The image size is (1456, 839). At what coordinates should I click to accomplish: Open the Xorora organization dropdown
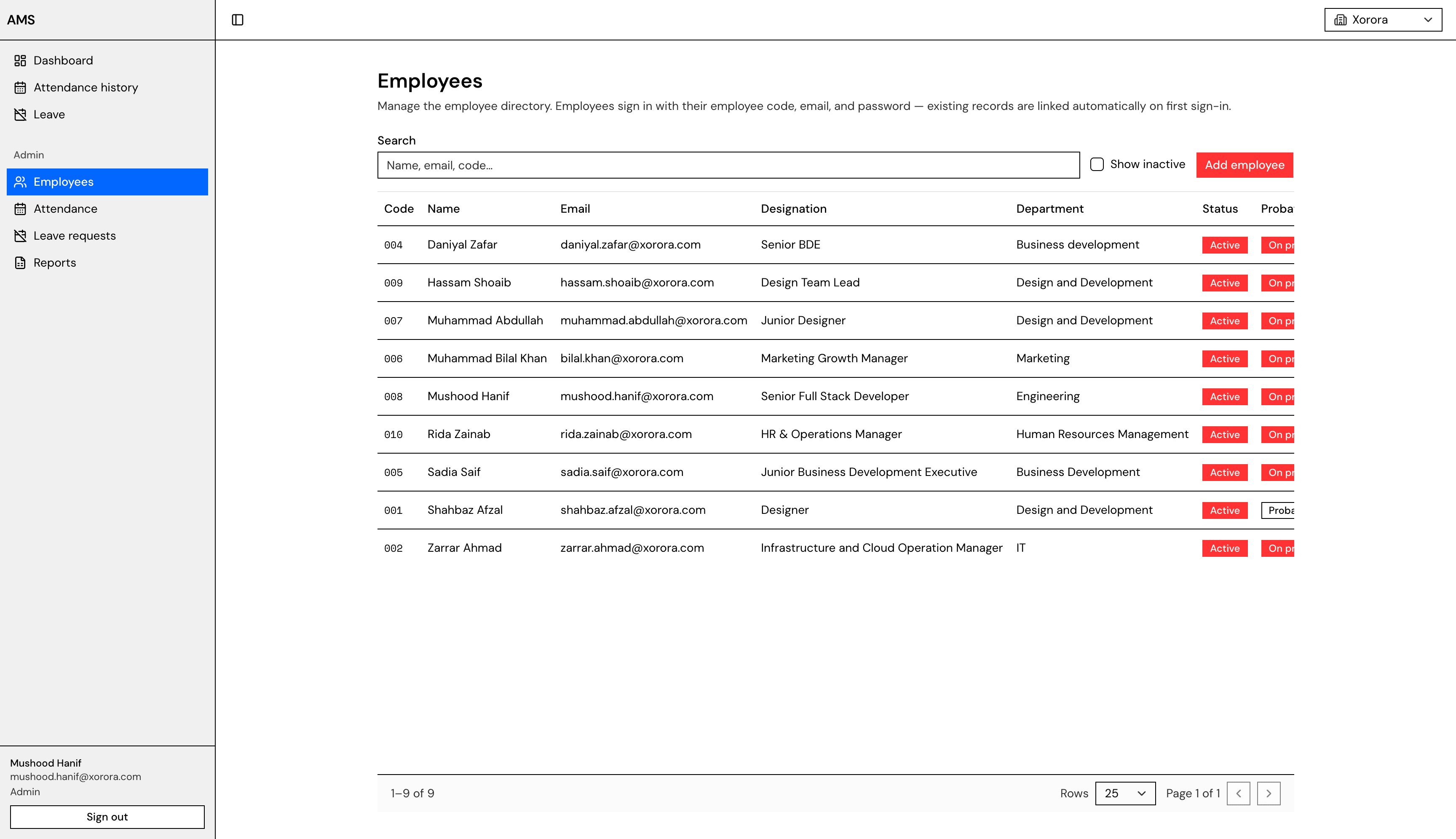pos(1383,20)
